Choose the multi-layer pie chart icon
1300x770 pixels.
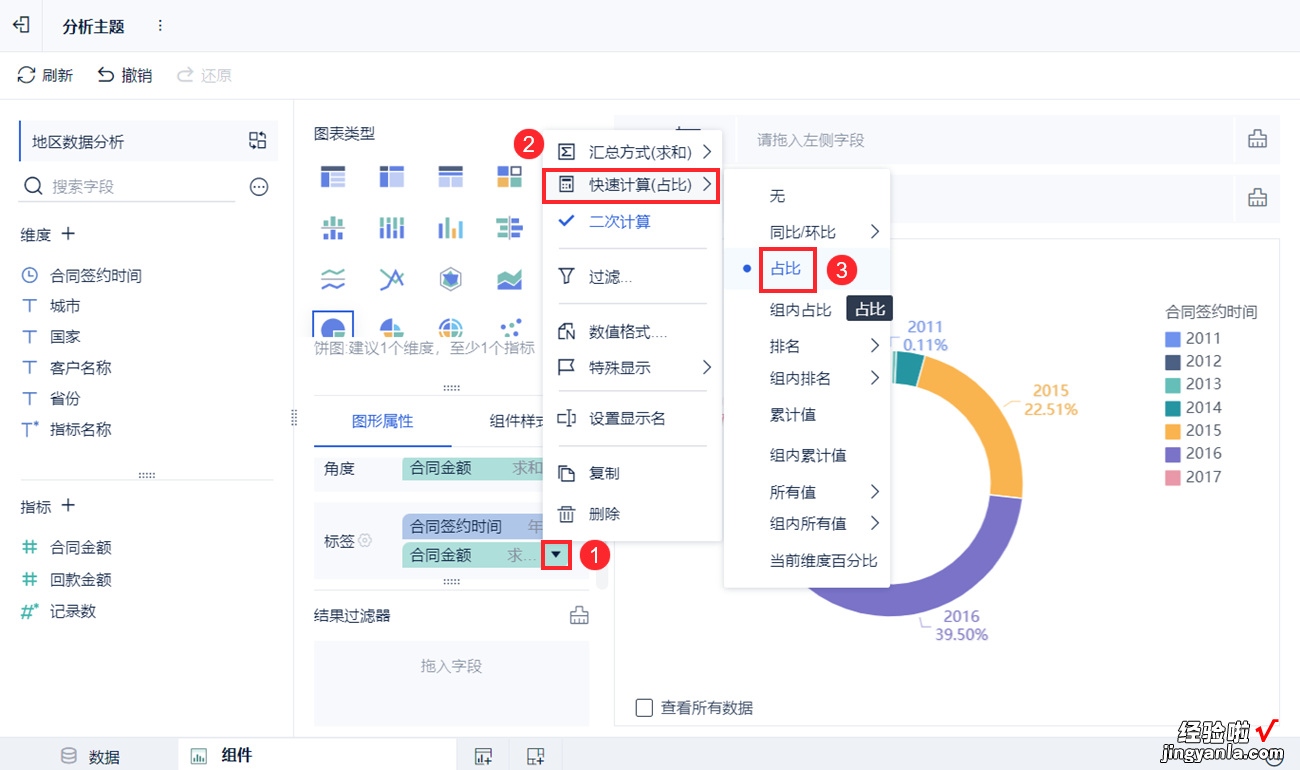(451, 328)
